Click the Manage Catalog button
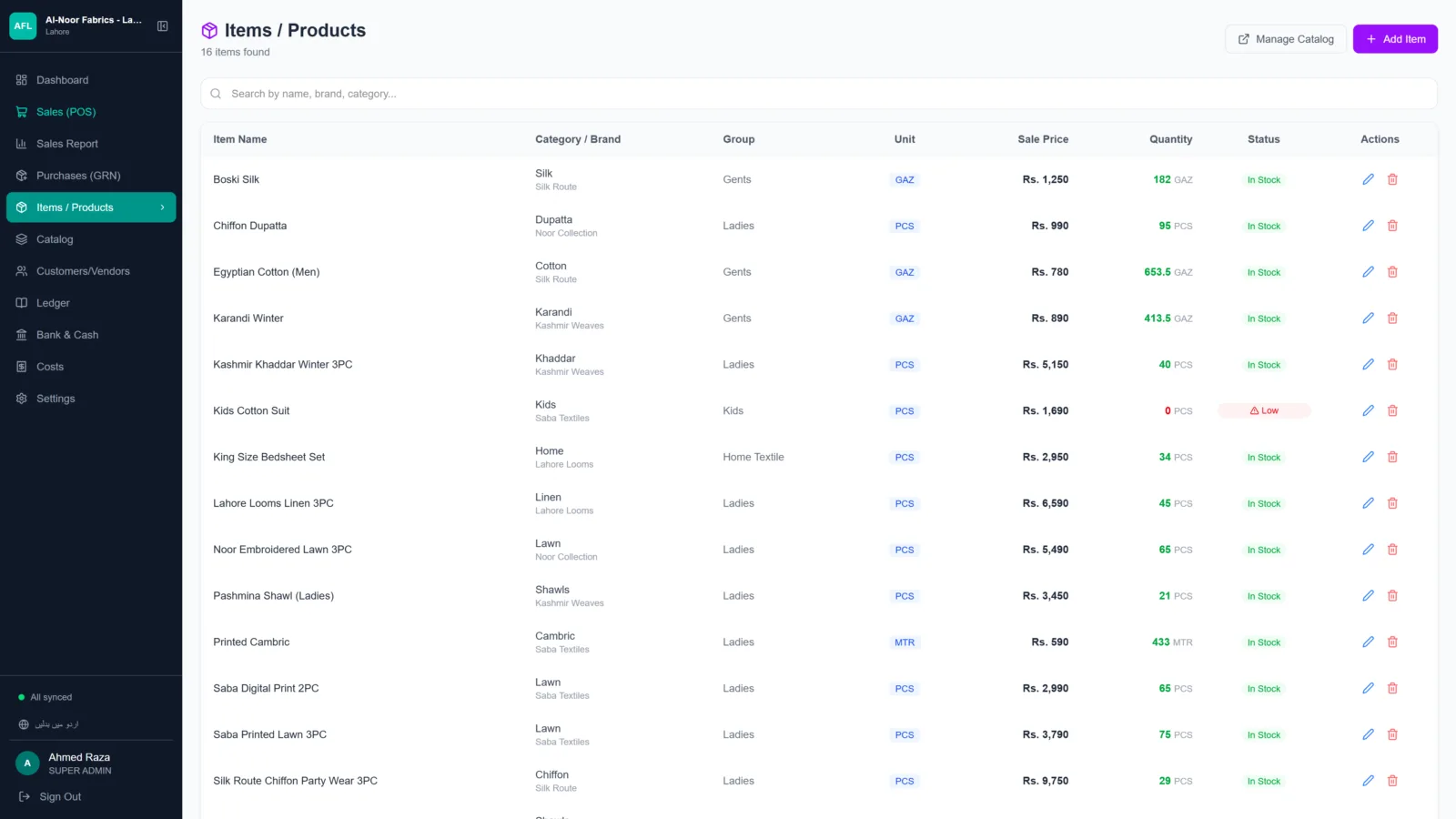 pyautogui.click(x=1286, y=39)
